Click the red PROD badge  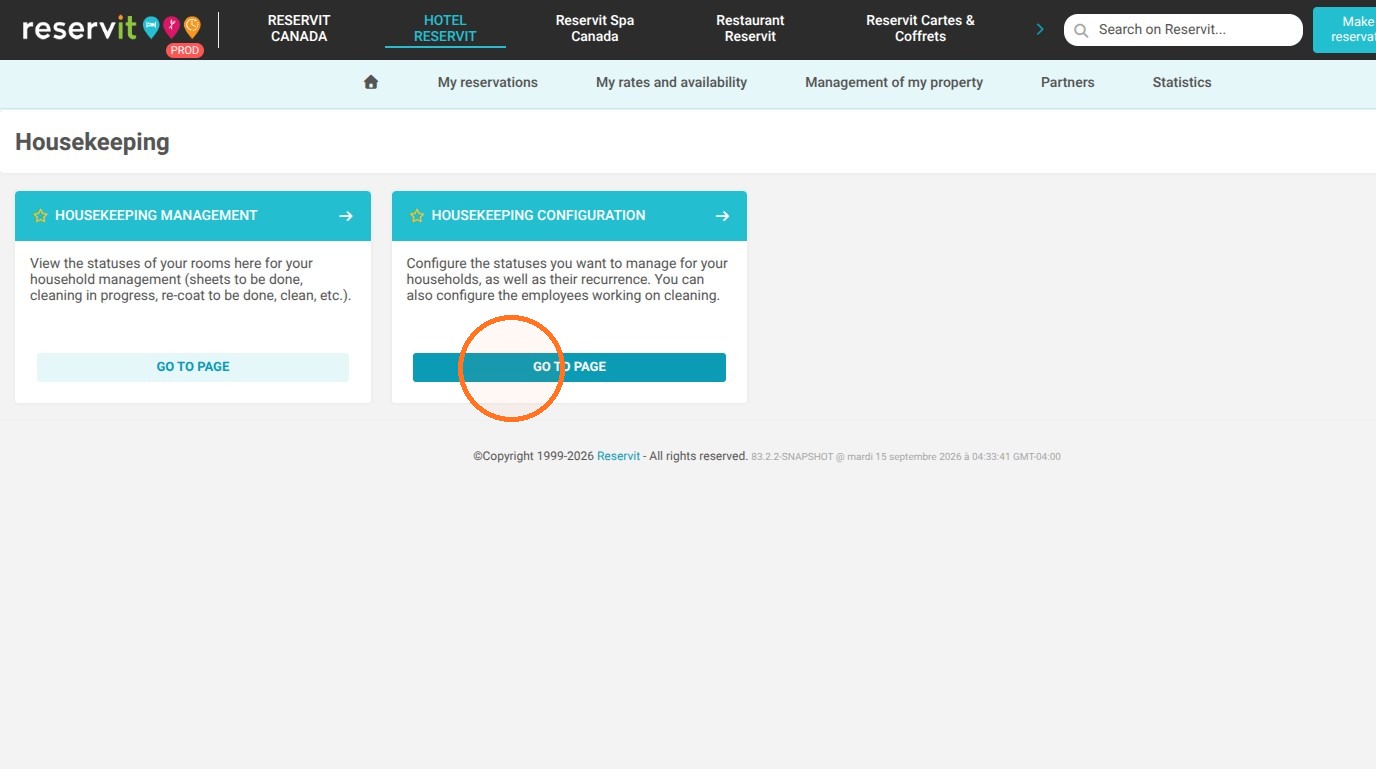click(185, 50)
